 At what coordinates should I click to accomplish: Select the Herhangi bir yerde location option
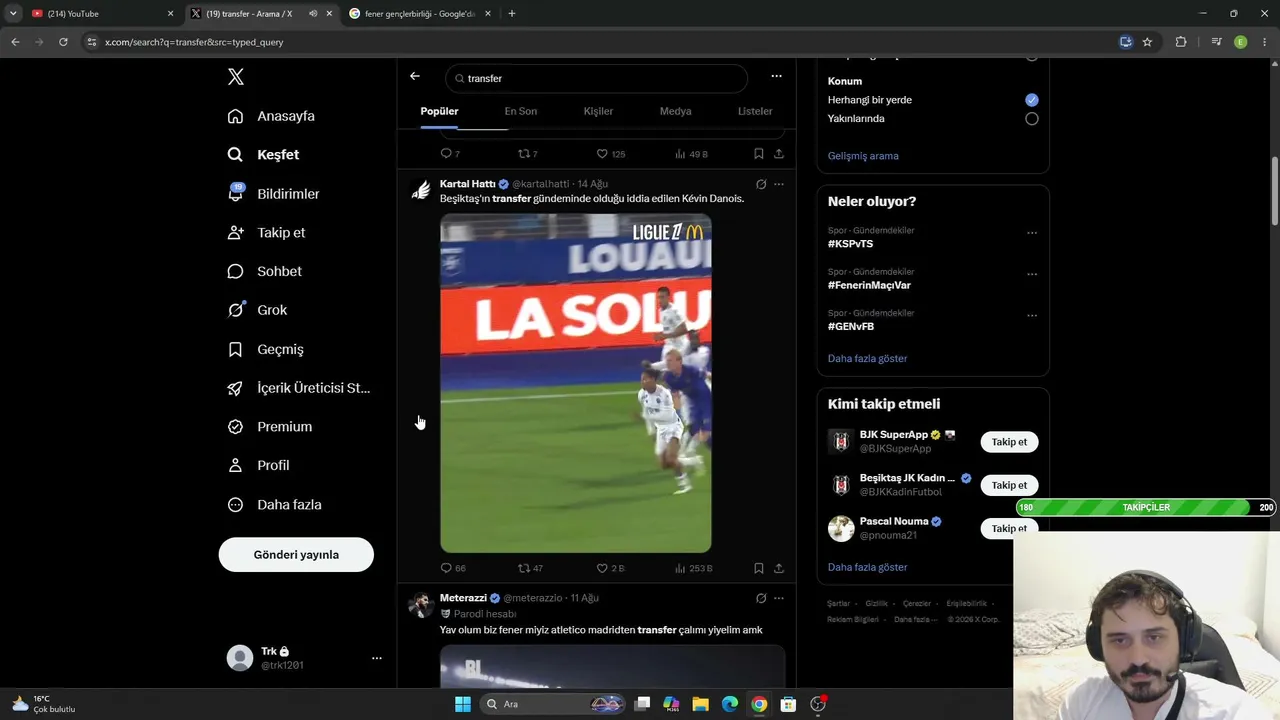point(1032,100)
